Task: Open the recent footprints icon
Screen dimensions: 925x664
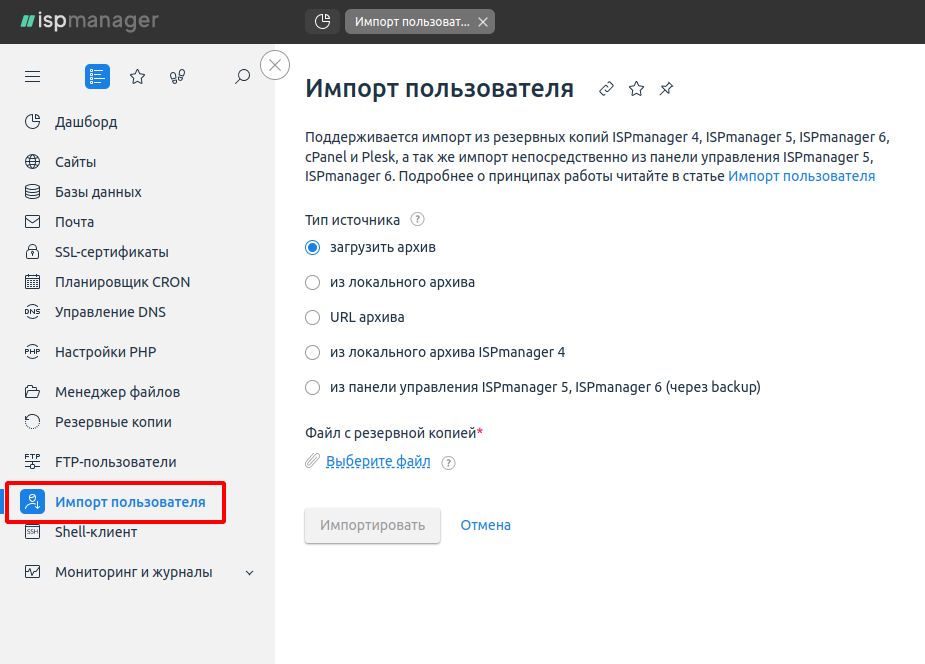Action: click(178, 77)
